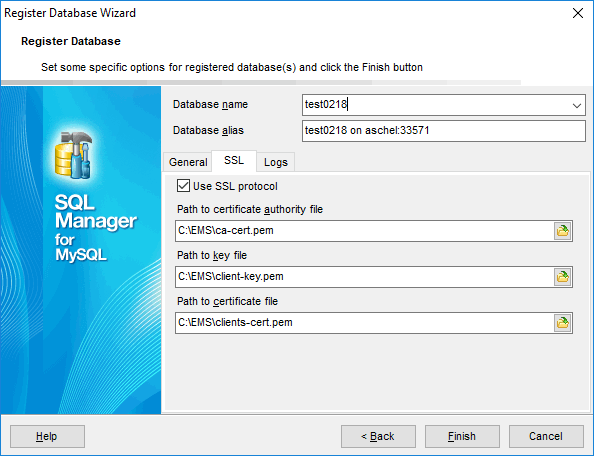Viewport: 594px width, 456px height.
Task: Click the 'Database name' label
Action: pyautogui.click(x=210, y=105)
